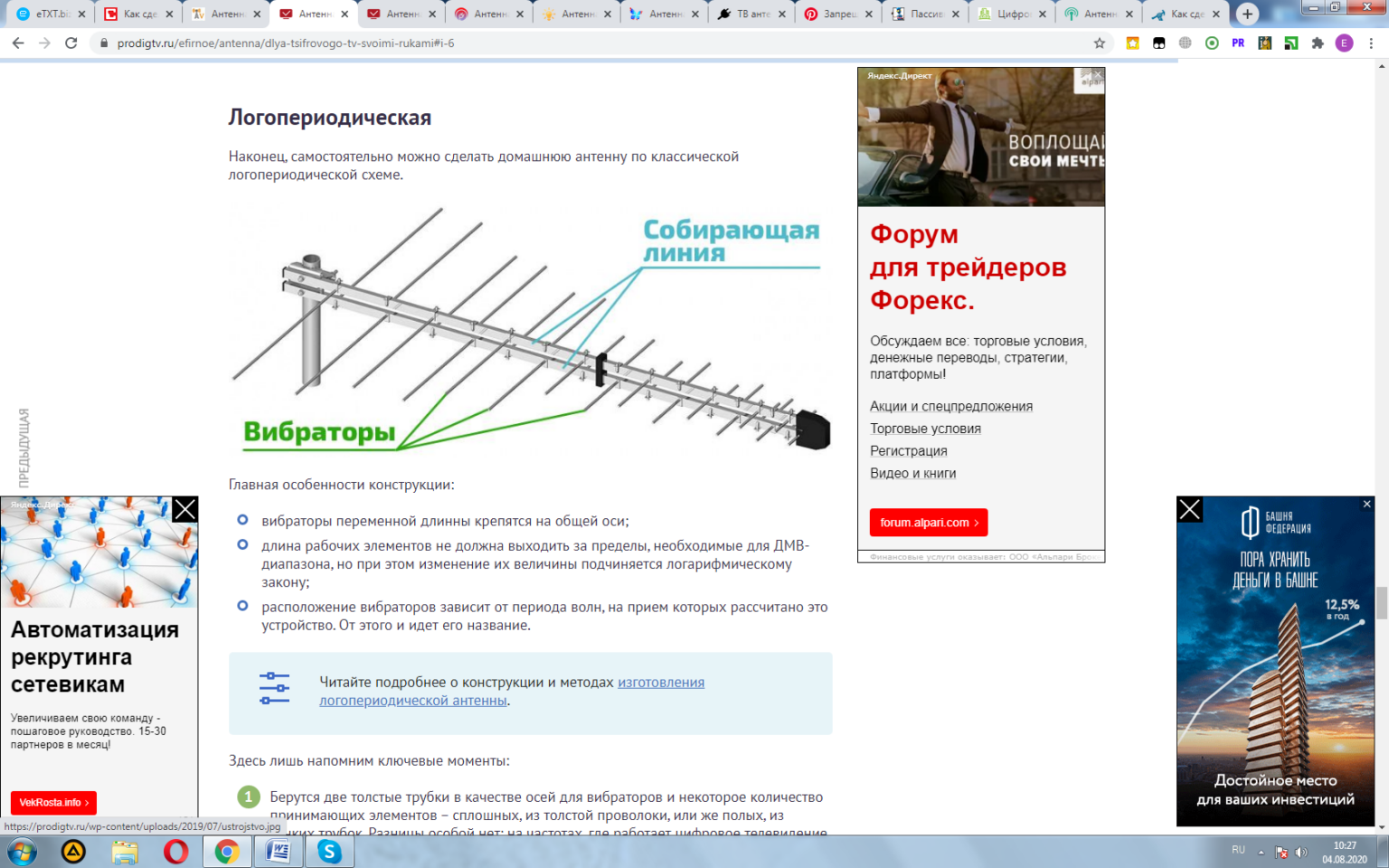
Task: Open a new browser tab
Action: coord(1248,14)
